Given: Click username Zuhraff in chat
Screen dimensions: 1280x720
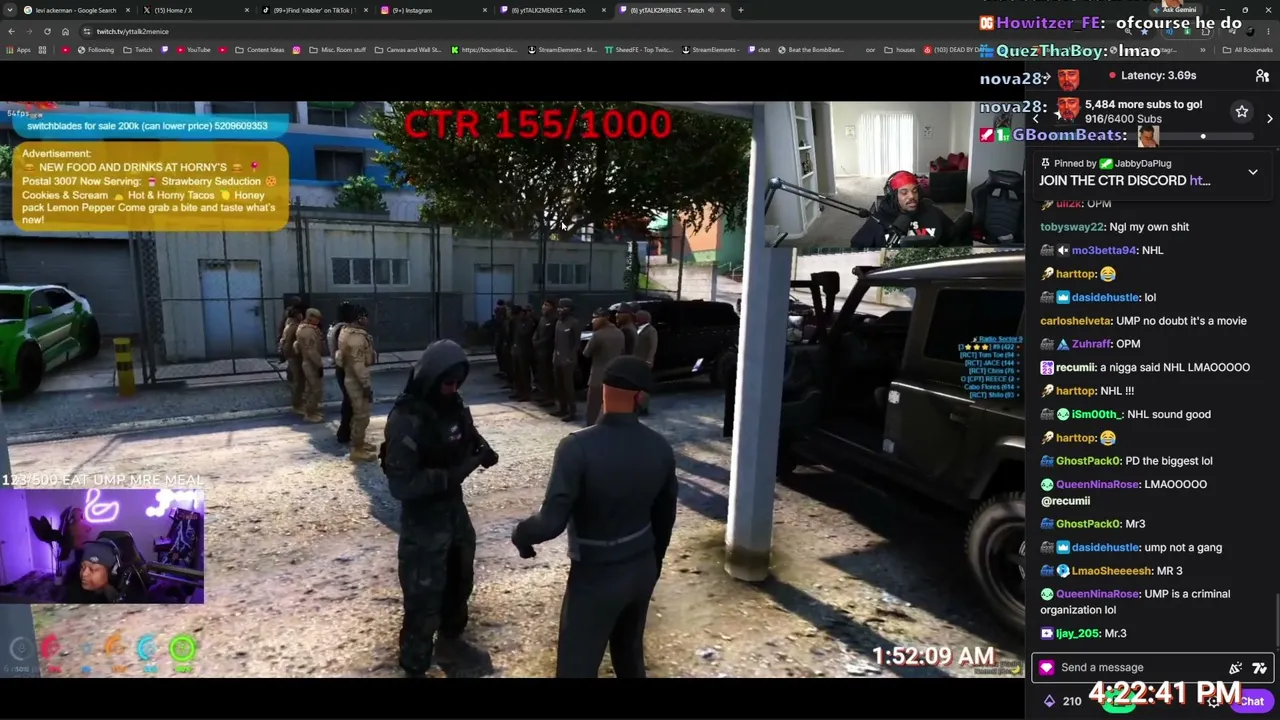Looking at the screenshot, I should coord(1092,344).
